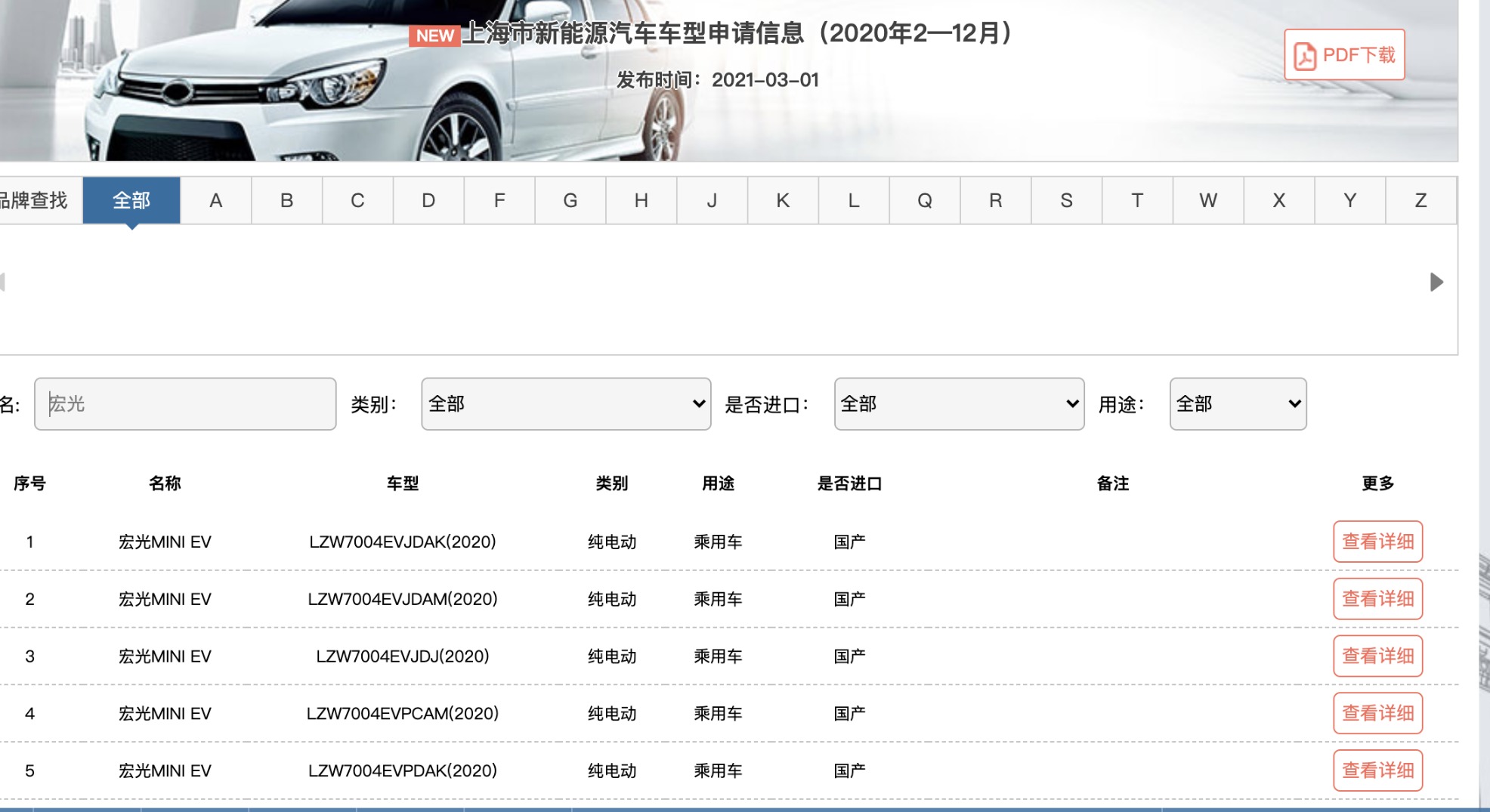The width and height of the screenshot is (1490, 812).
Task: View details for LZW7004EVJDAK(2020)
Action: coord(1377,542)
